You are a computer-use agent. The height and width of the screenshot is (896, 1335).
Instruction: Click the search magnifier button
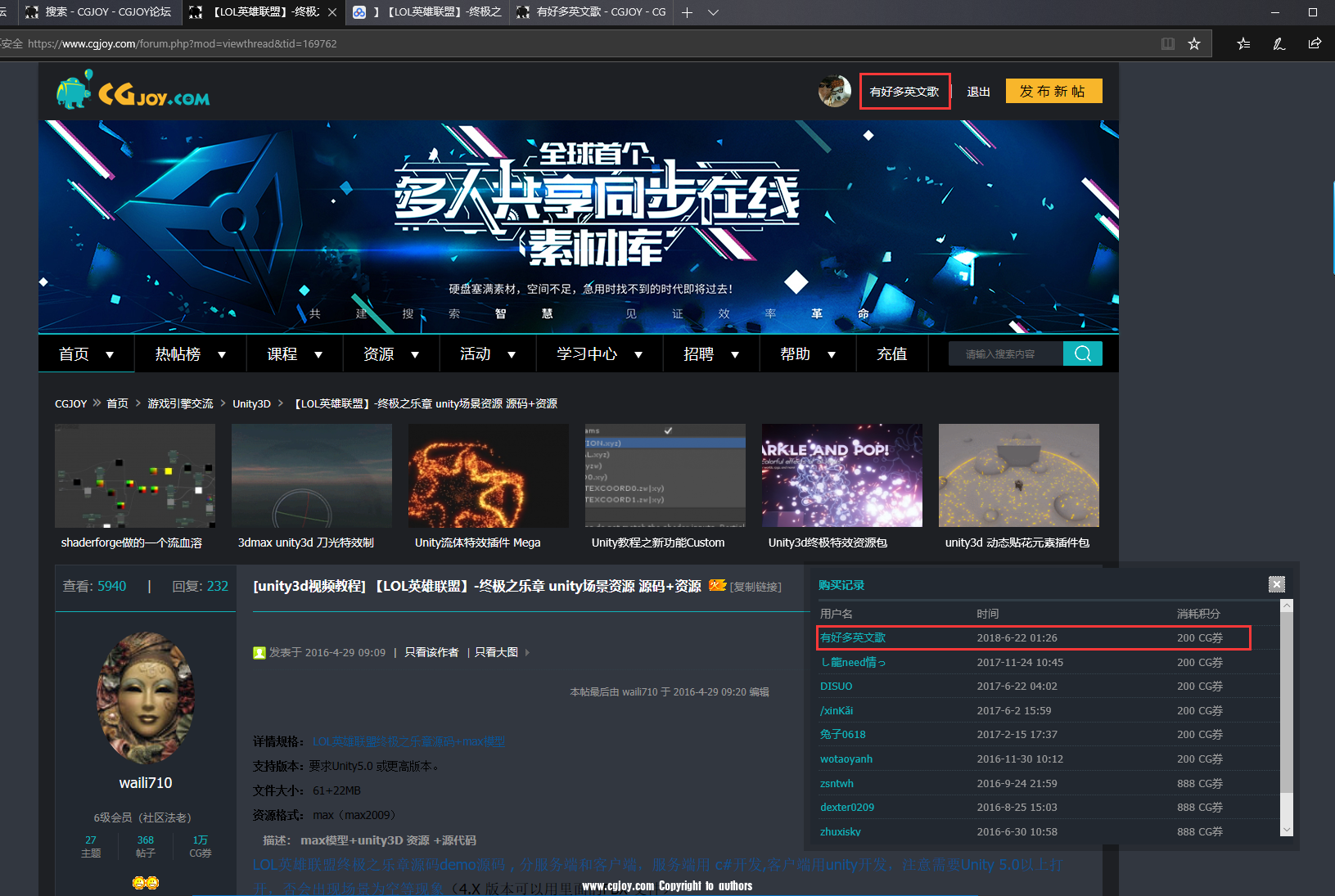[x=1082, y=353]
